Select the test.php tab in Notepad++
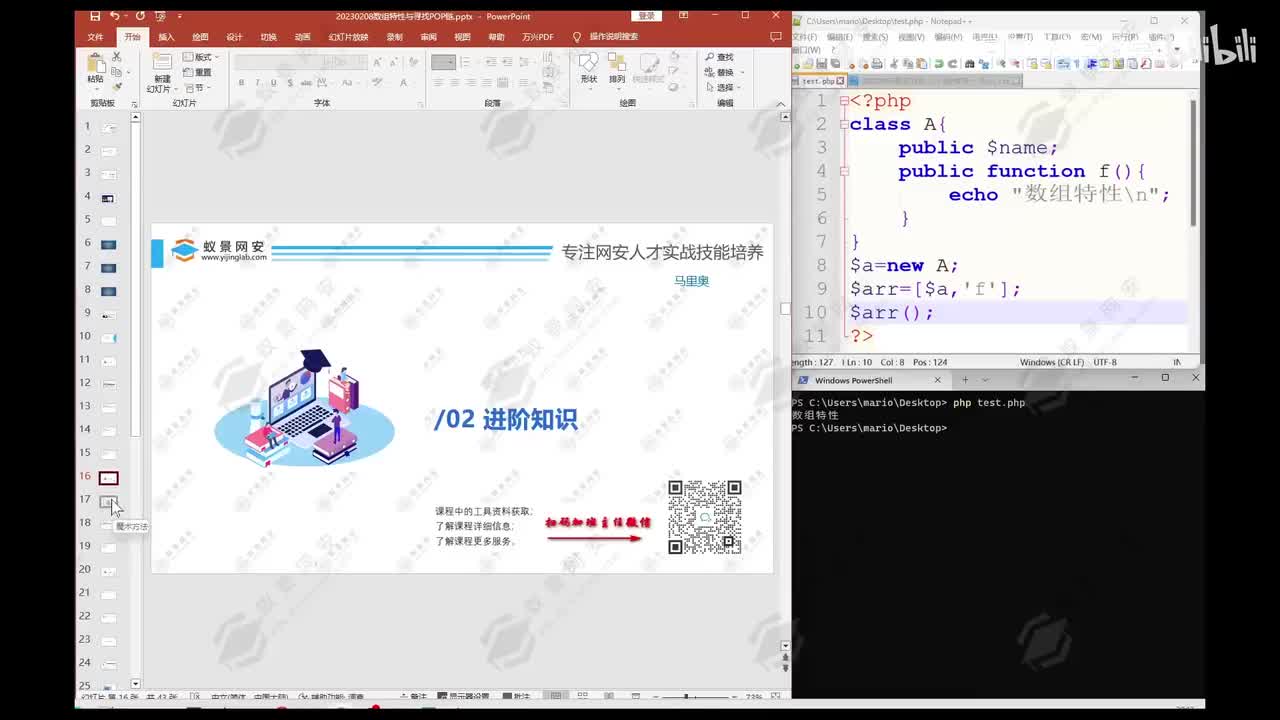Viewport: 1280px width, 720px height. 817,81
